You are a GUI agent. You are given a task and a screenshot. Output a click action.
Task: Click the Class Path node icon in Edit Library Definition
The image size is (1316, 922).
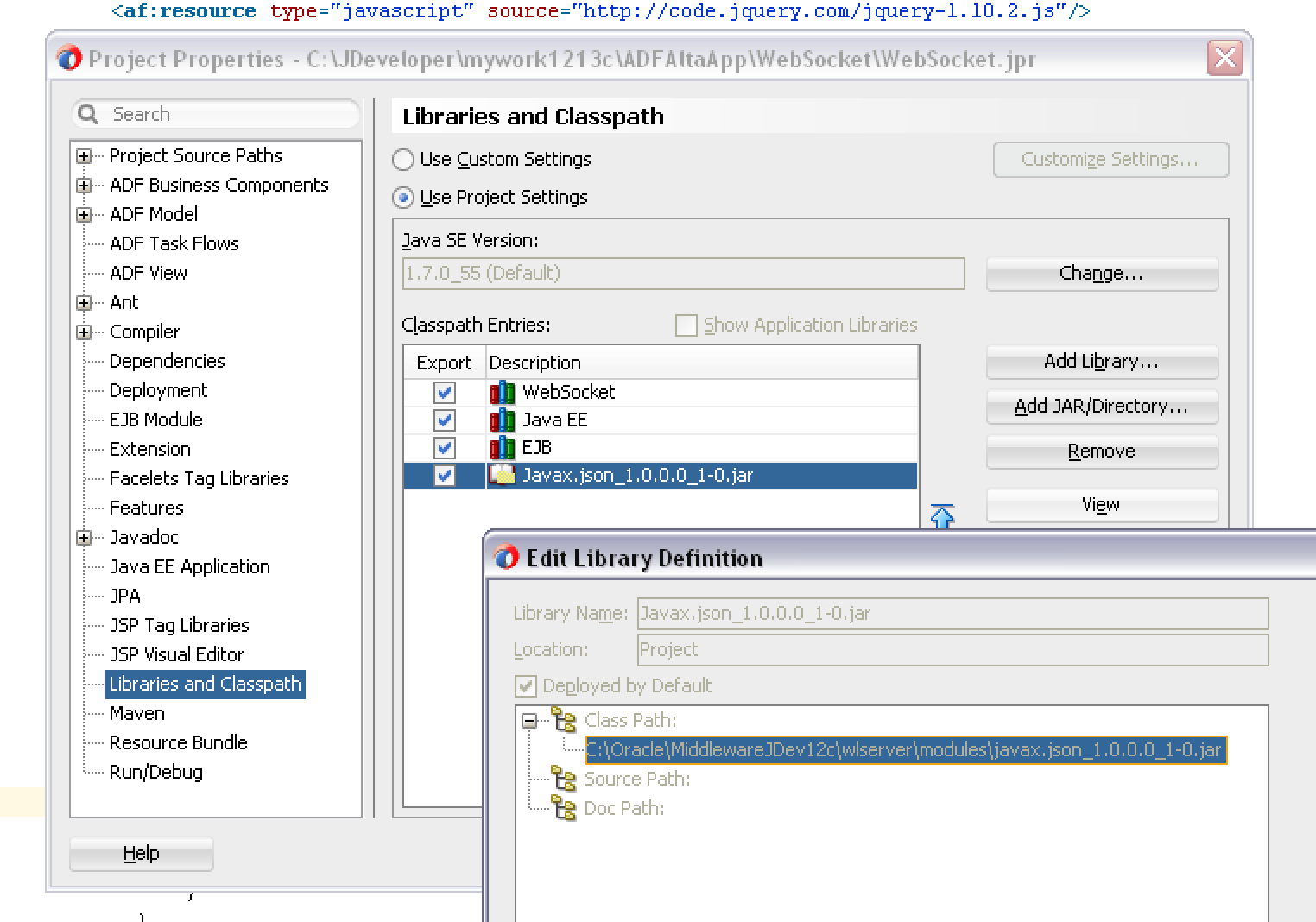click(566, 720)
